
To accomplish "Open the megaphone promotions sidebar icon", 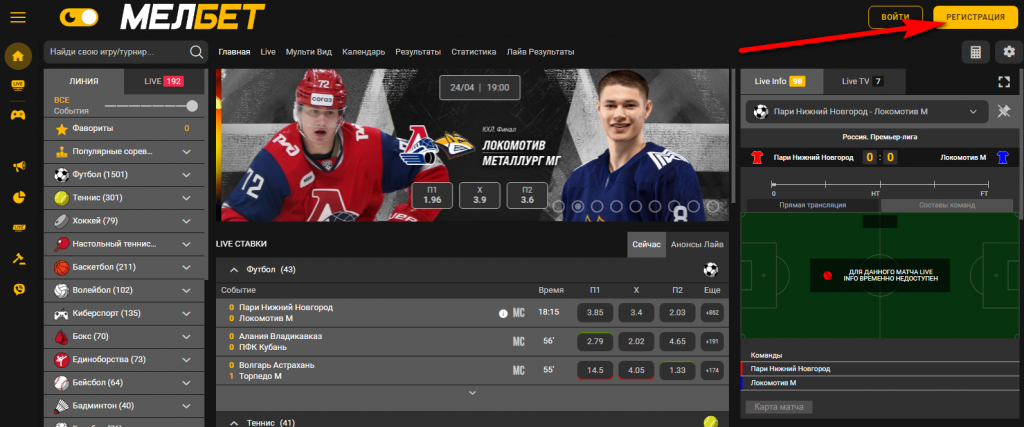I will click(18, 166).
